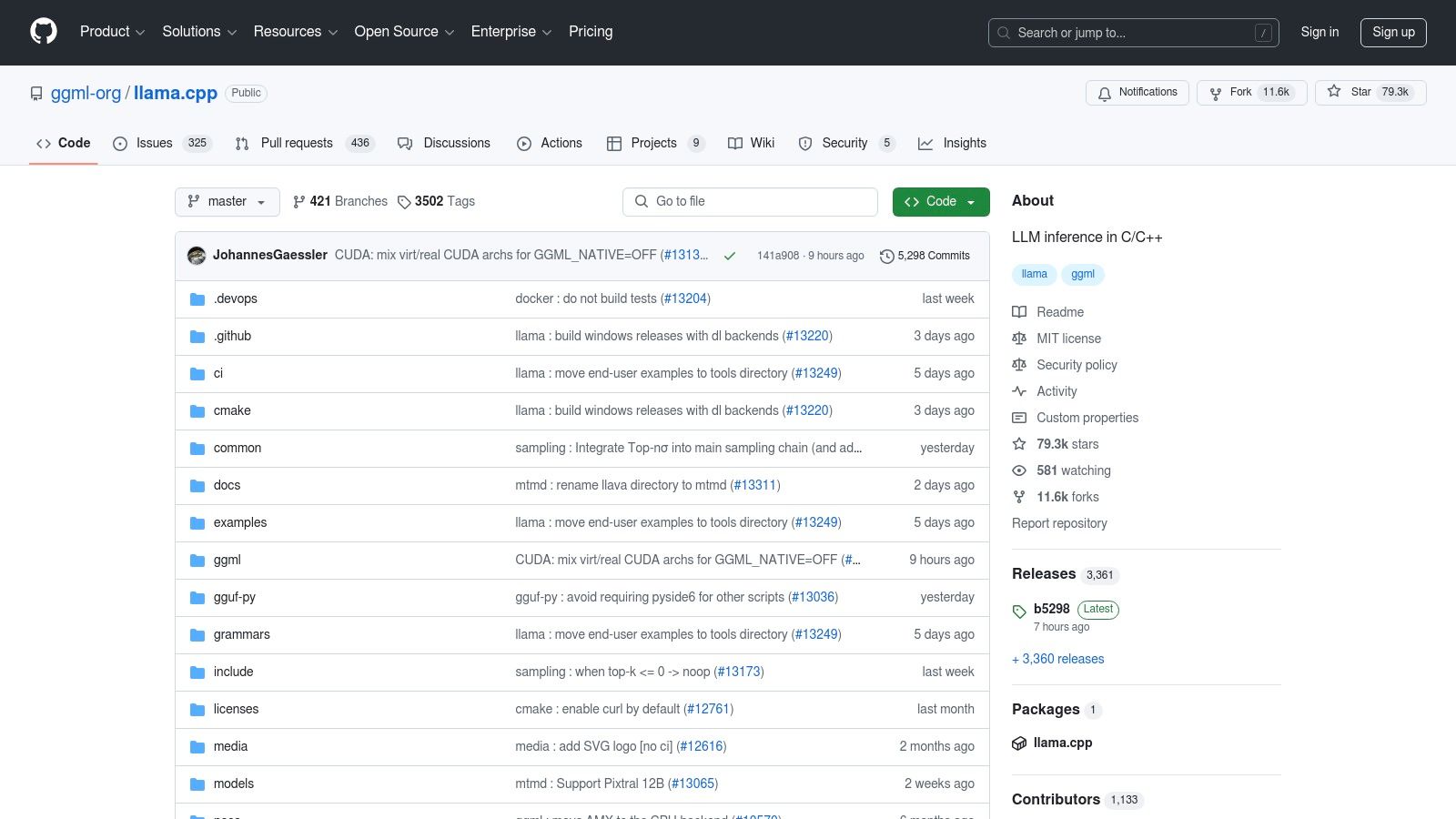Click the ggml topic tag

pos(1083,275)
